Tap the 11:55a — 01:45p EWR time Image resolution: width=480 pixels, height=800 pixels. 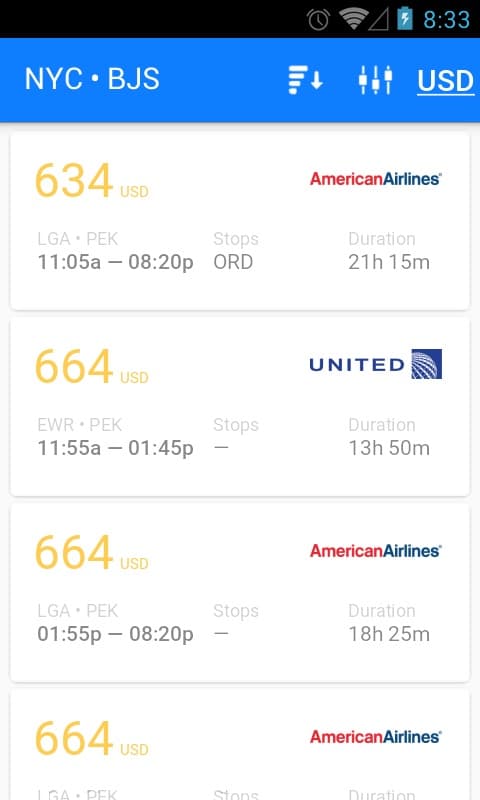pyautogui.click(x=115, y=448)
